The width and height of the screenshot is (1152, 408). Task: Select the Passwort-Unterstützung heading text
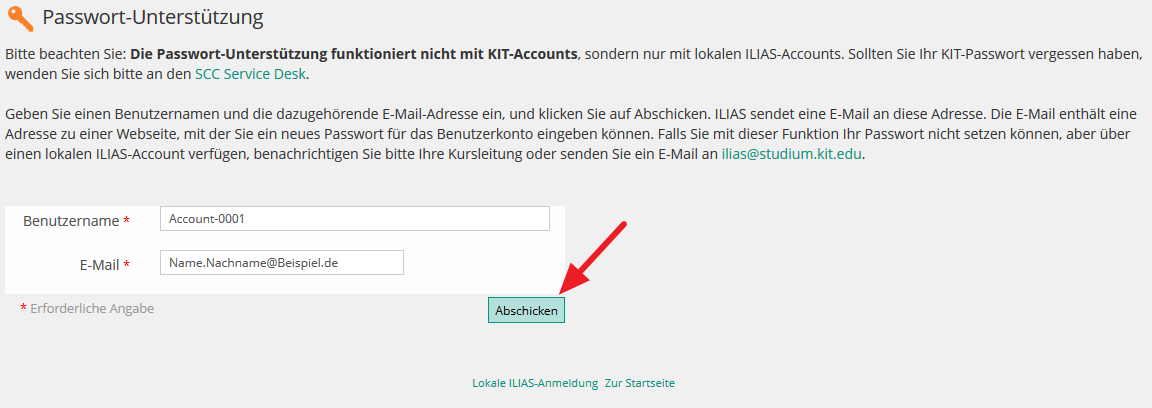click(x=153, y=18)
